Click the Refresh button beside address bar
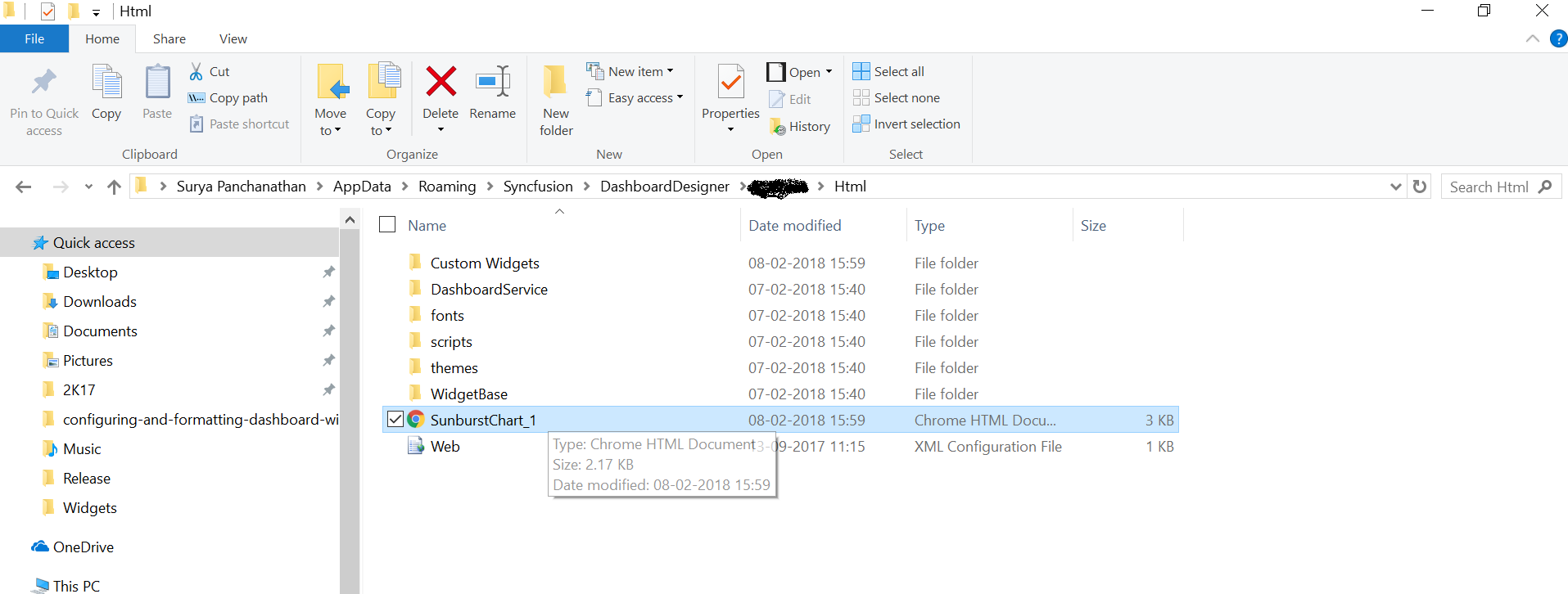The width and height of the screenshot is (1568, 594). [1420, 187]
